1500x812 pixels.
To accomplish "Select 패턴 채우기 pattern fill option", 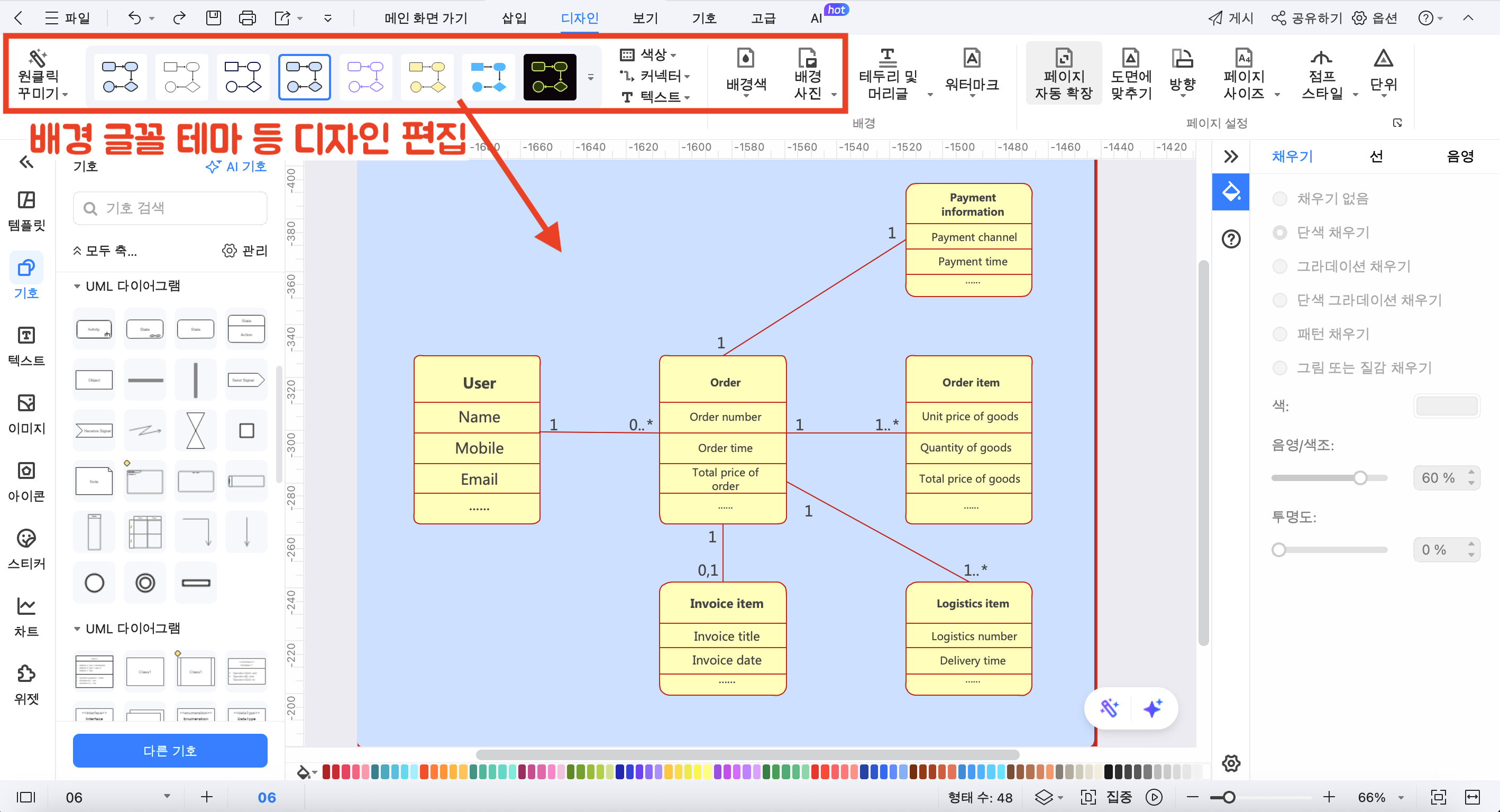I will tap(1279, 334).
